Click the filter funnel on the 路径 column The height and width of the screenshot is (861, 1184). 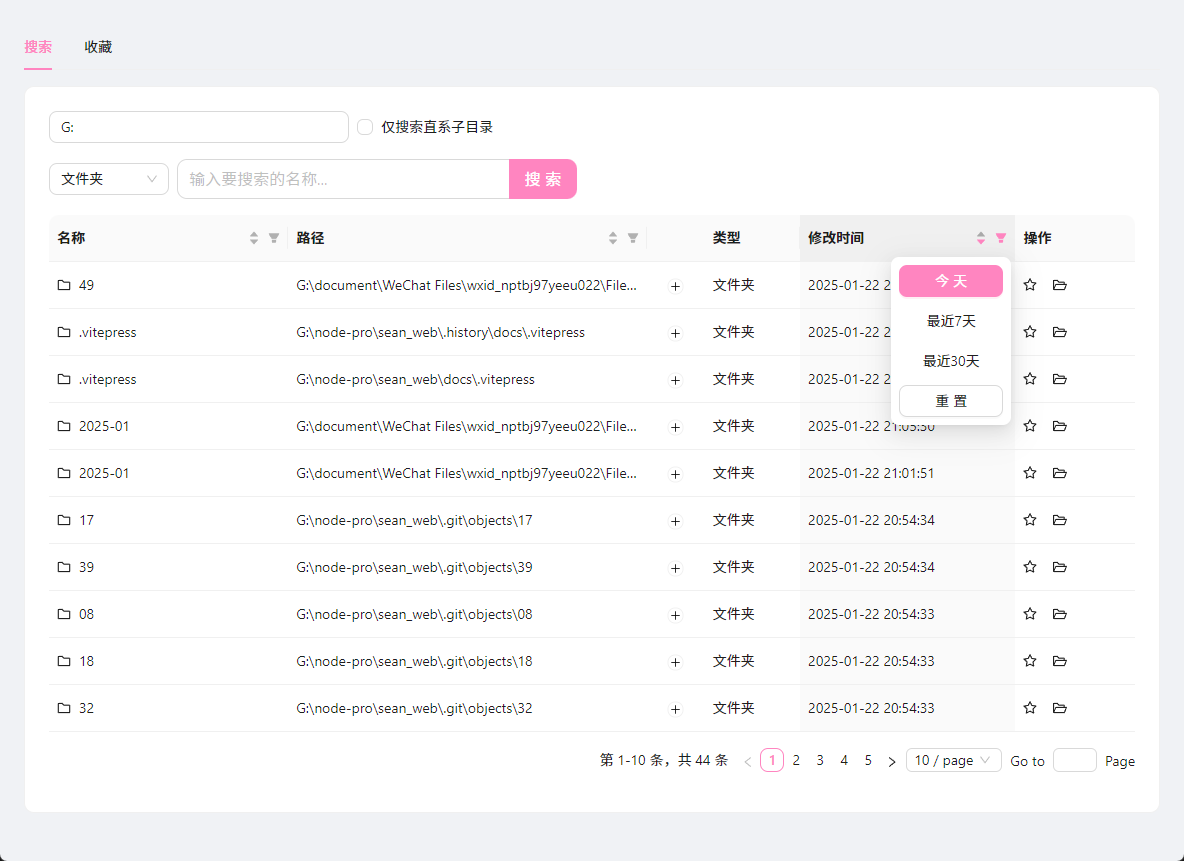632,238
